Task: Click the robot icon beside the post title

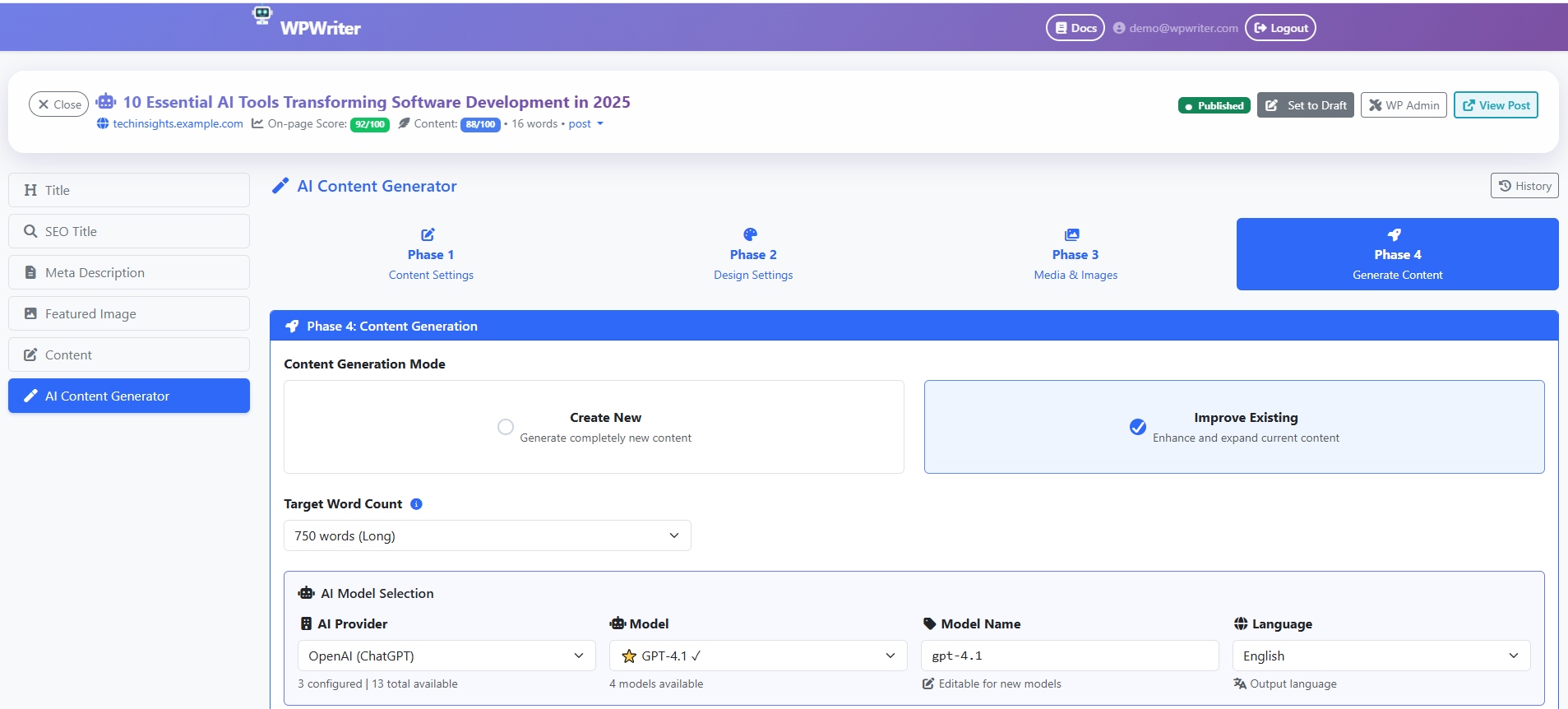Action: pyautogui.click(x=106, y=101)
